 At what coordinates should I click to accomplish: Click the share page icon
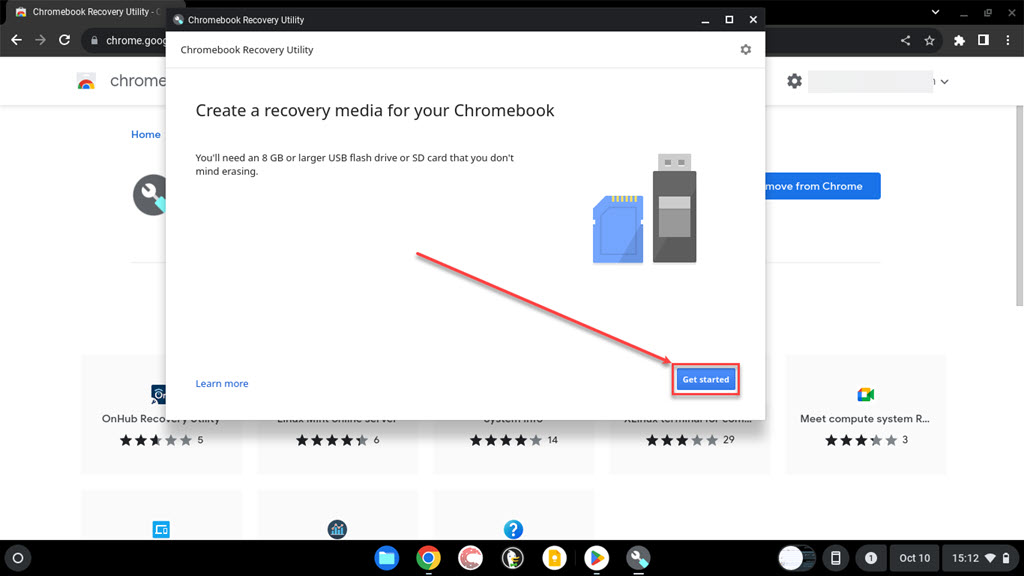[905, 40]
